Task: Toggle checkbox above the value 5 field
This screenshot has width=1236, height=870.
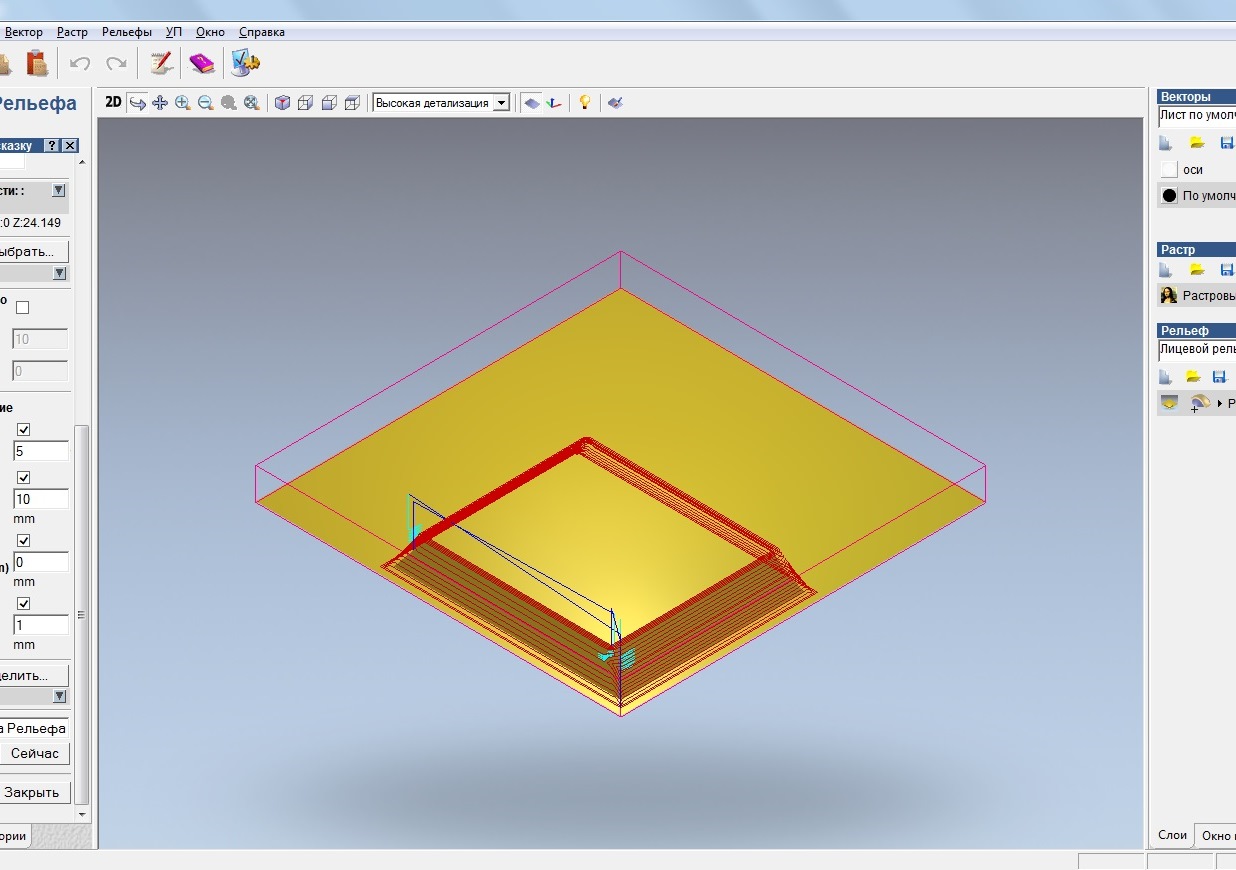Action: click(x=23, y=429)
